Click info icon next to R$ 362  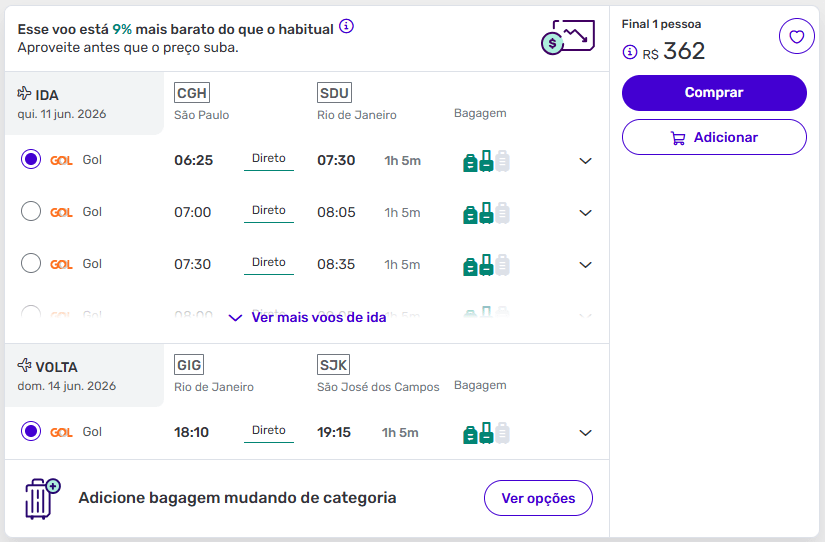[x=630, y=52]
